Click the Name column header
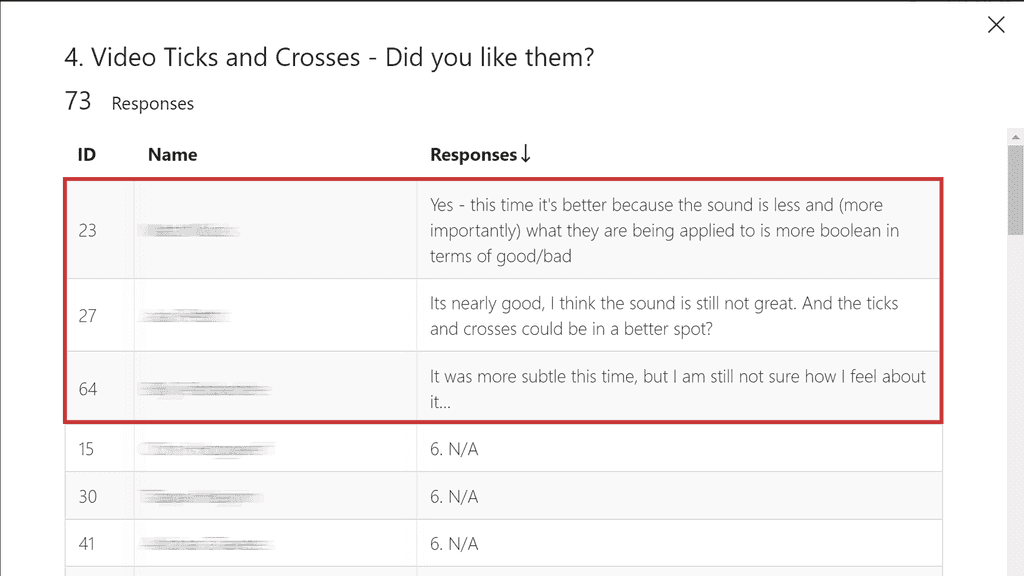 [172, 155]
